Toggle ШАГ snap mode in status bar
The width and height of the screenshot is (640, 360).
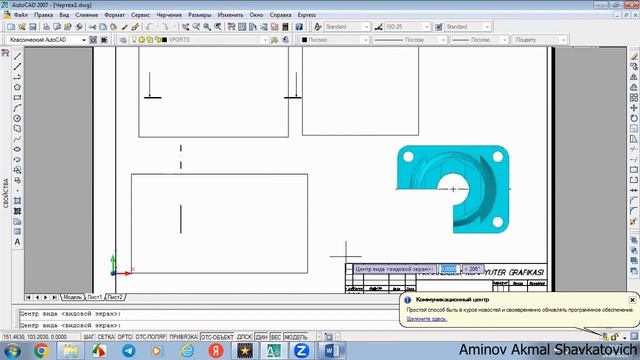[x=89, y=337]
